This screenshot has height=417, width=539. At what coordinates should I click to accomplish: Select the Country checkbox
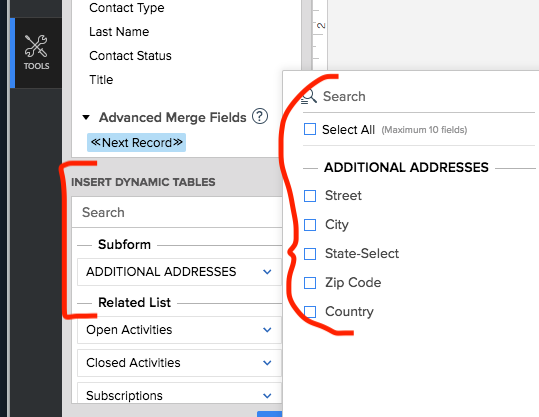tap(310, 312)
